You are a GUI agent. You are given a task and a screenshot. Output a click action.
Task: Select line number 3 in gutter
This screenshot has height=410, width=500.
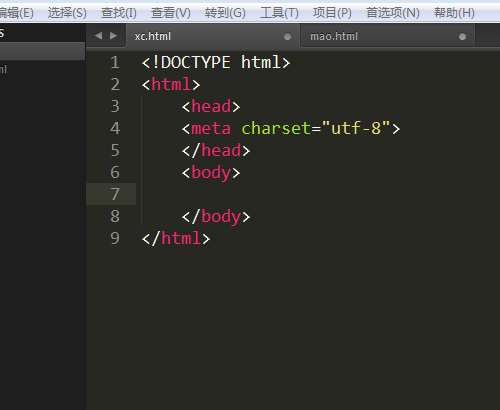[115, 106]
